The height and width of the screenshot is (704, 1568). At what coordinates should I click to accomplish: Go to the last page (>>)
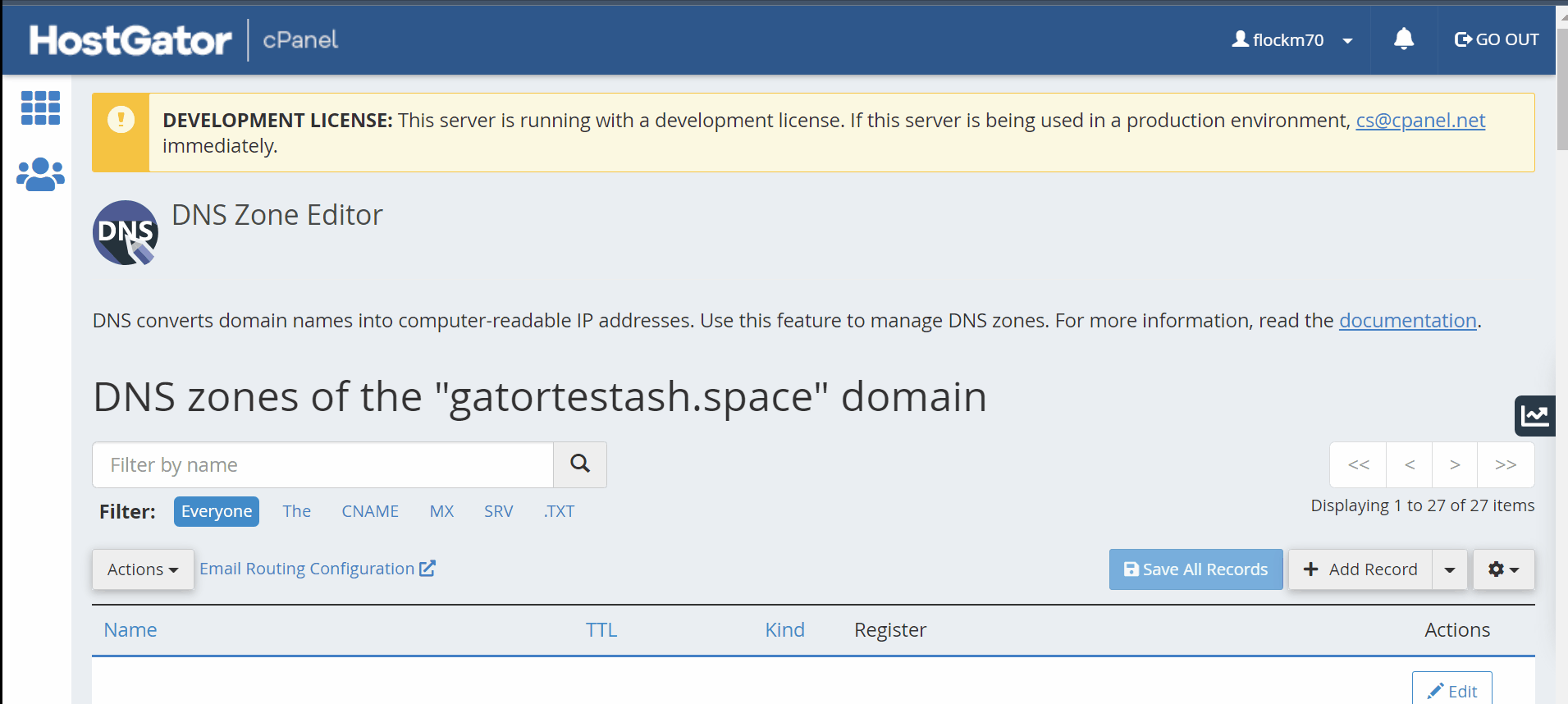1506,465
